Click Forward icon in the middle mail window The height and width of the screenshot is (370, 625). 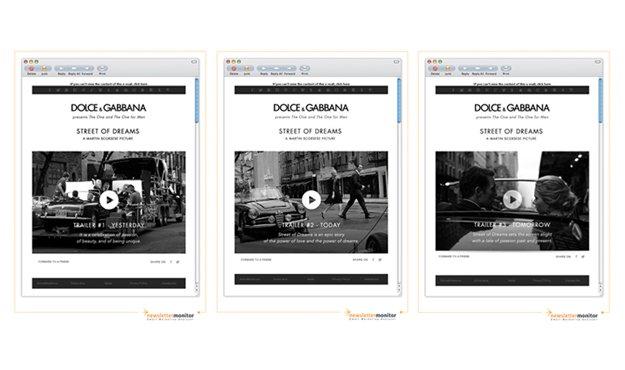pyautogui.click(x=290, y=69)
